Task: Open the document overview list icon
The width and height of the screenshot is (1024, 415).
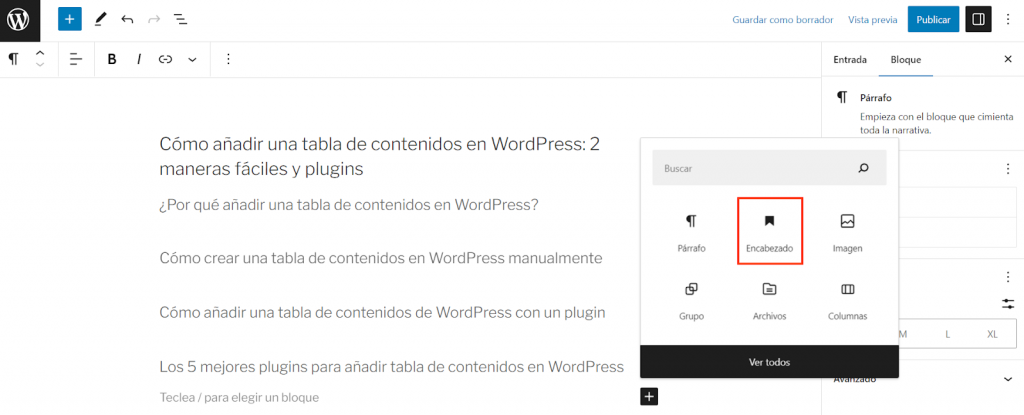Action: click(180, 19)
